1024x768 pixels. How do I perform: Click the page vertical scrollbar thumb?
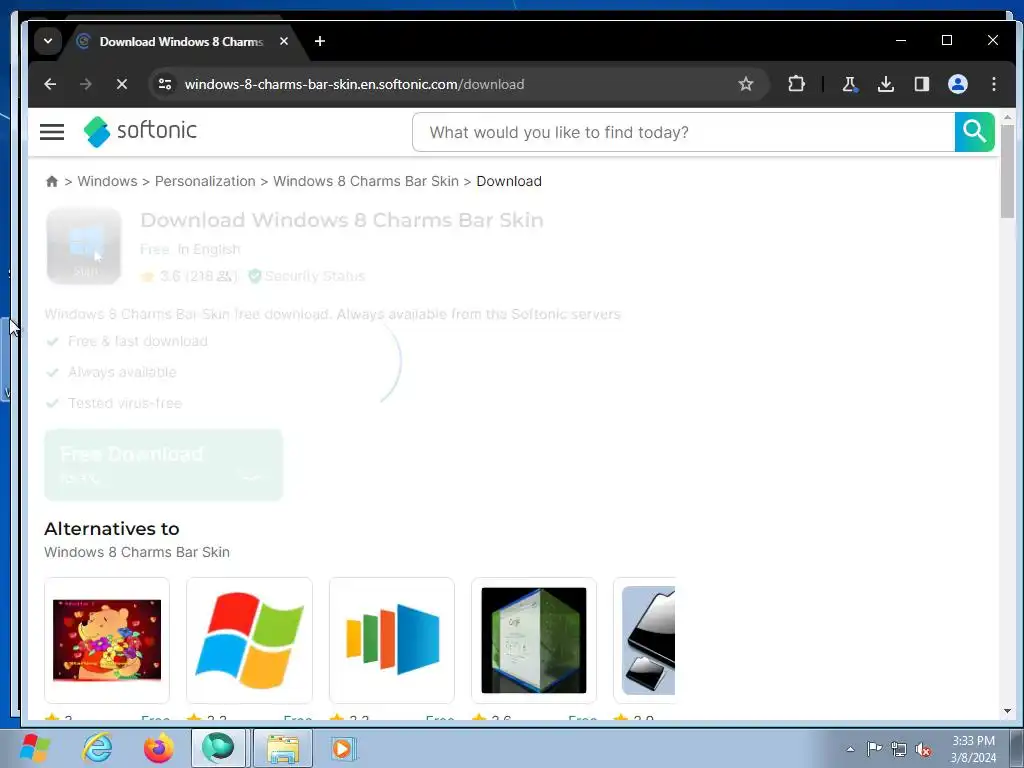click(x=1007, y=171)
